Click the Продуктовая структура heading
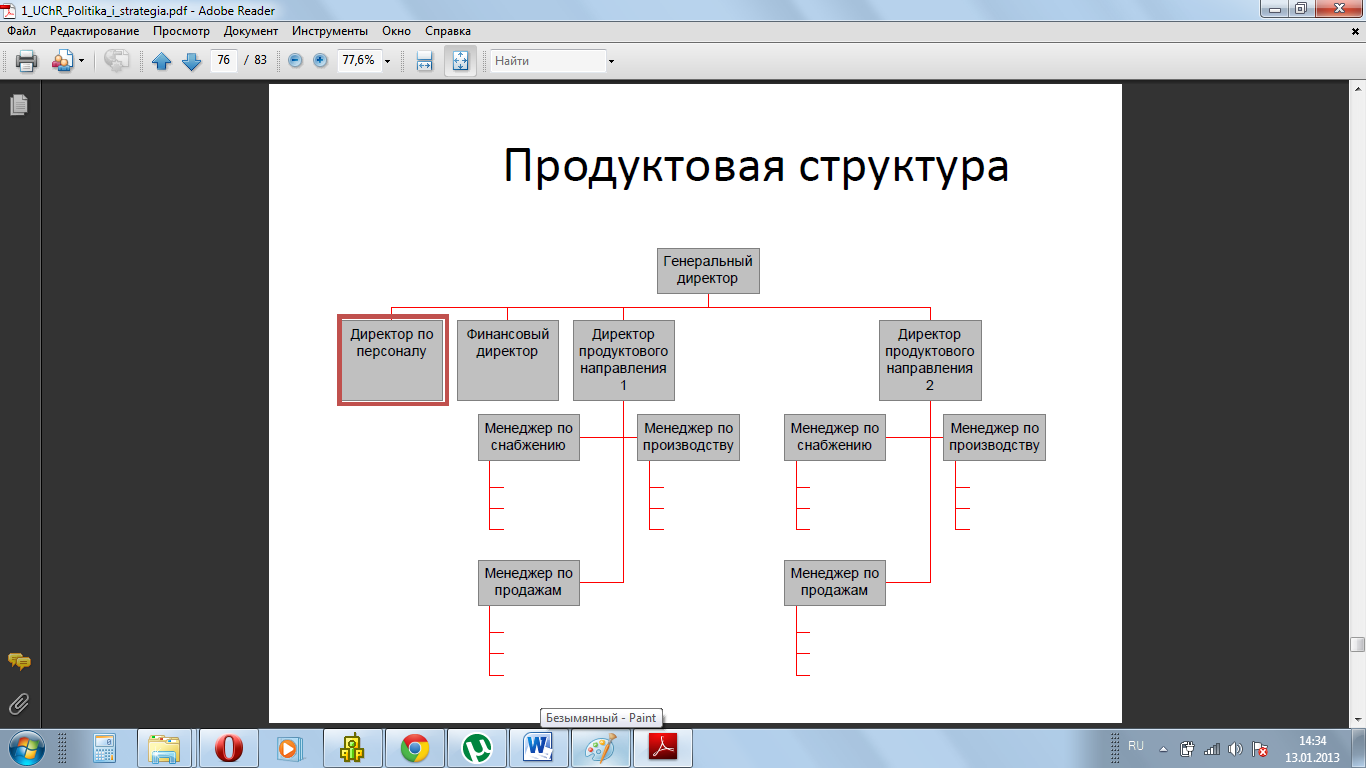The width and height of the screenshot is (1366, 768). (756, 166)
